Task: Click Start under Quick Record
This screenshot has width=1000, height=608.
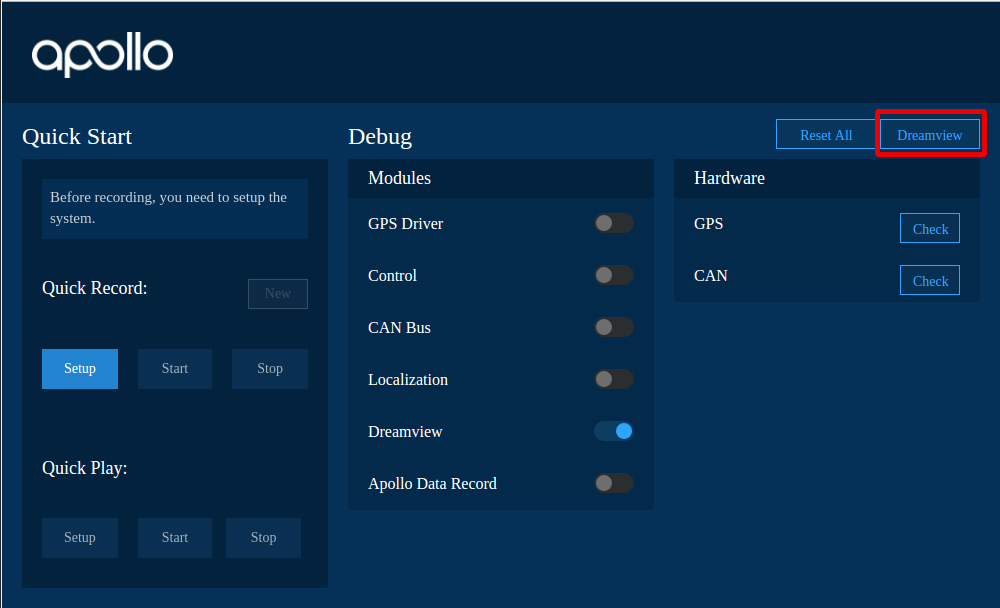Action: [175, 369]
